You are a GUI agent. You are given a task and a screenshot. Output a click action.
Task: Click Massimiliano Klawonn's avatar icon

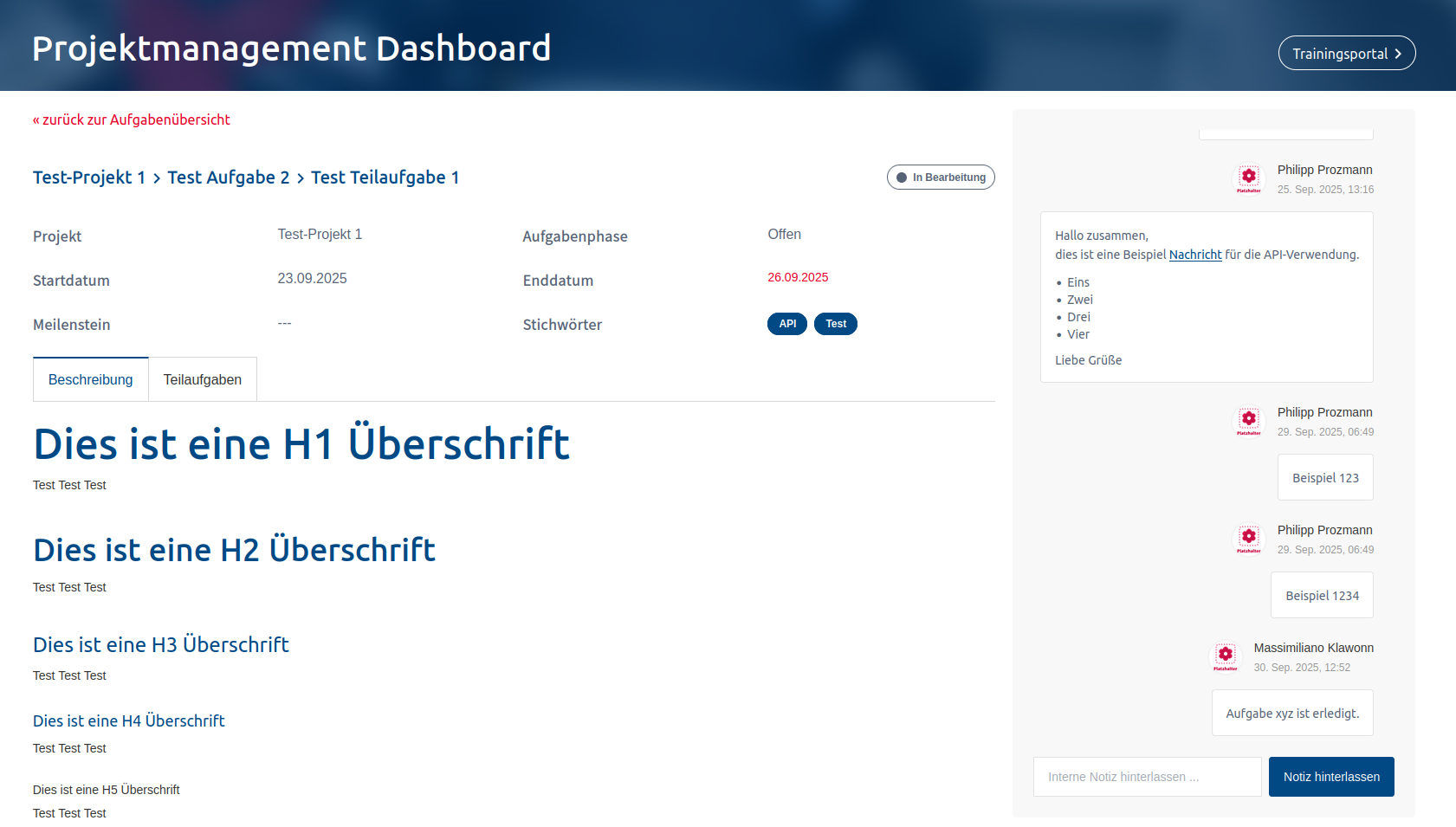1225,656
